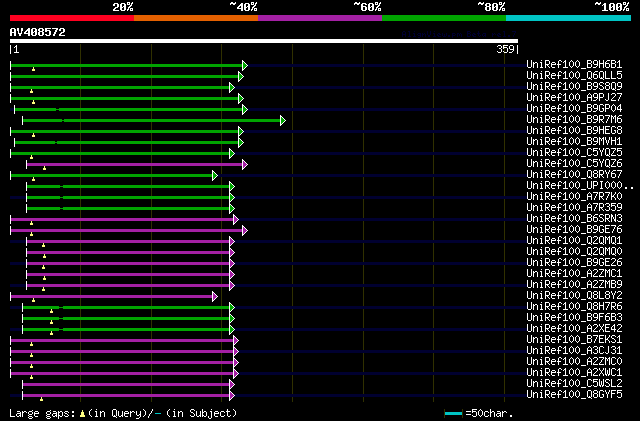The height and width of the screenshot is (421, 640).
Task: Select the UniRef100_C5YQZ5 label
Action: click(574, 152)
